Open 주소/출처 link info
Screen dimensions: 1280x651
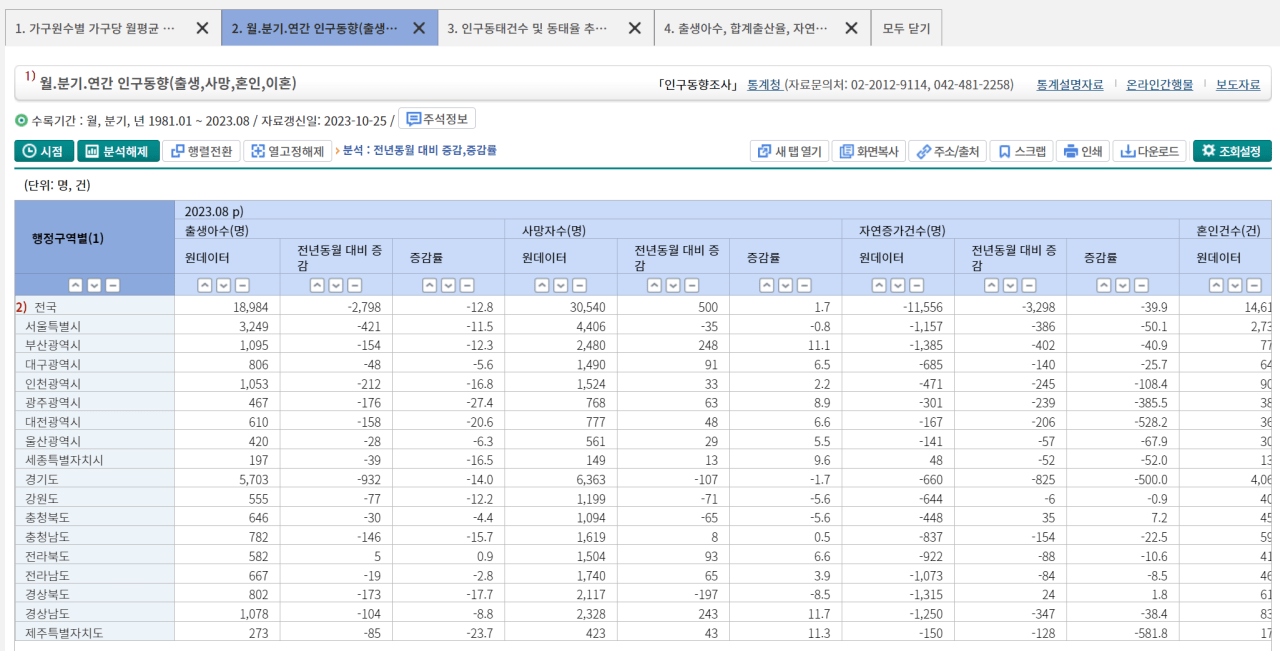[947, 151]
